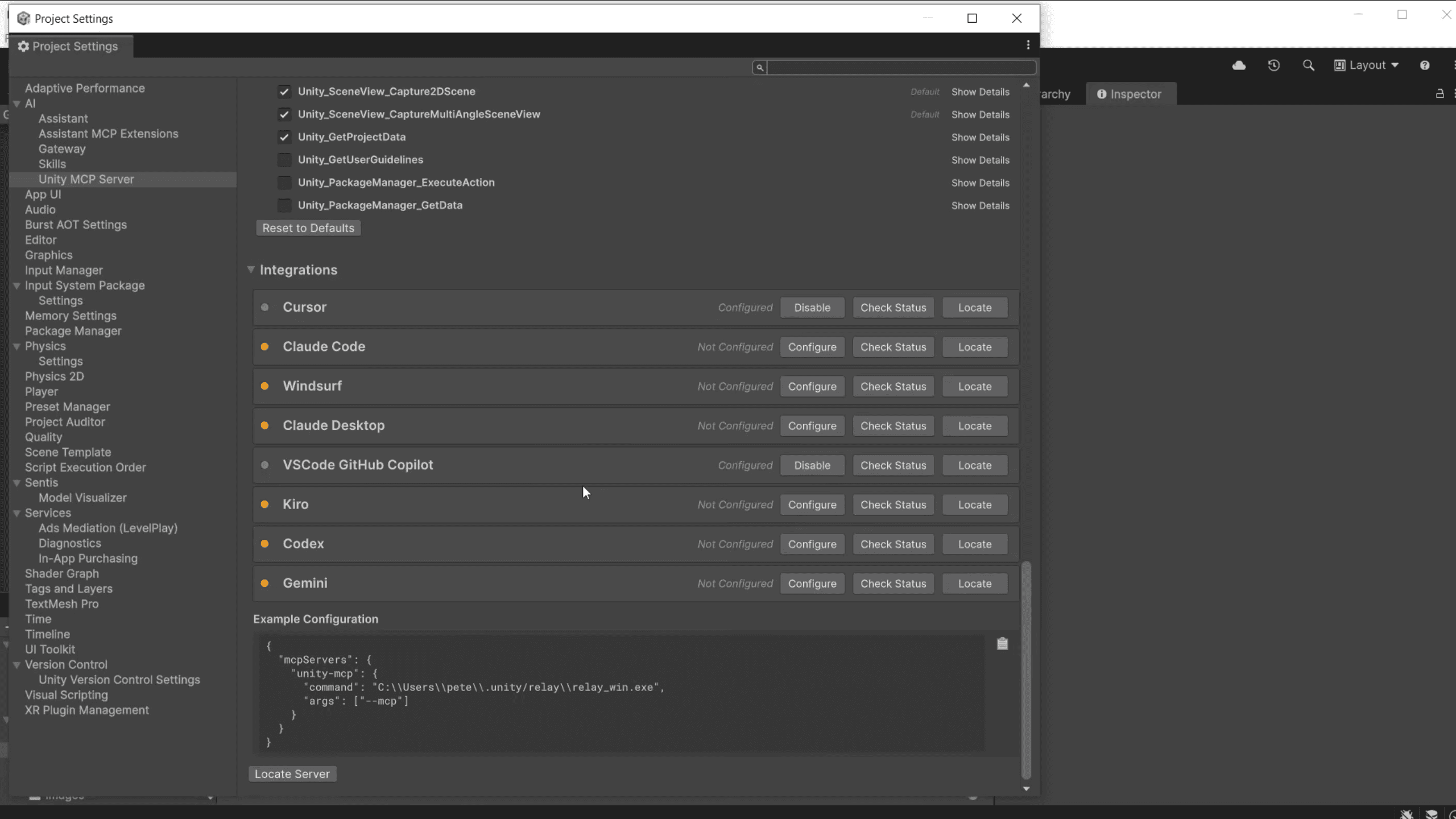Show Details for Unity_GetProjectData

point(981,138)
